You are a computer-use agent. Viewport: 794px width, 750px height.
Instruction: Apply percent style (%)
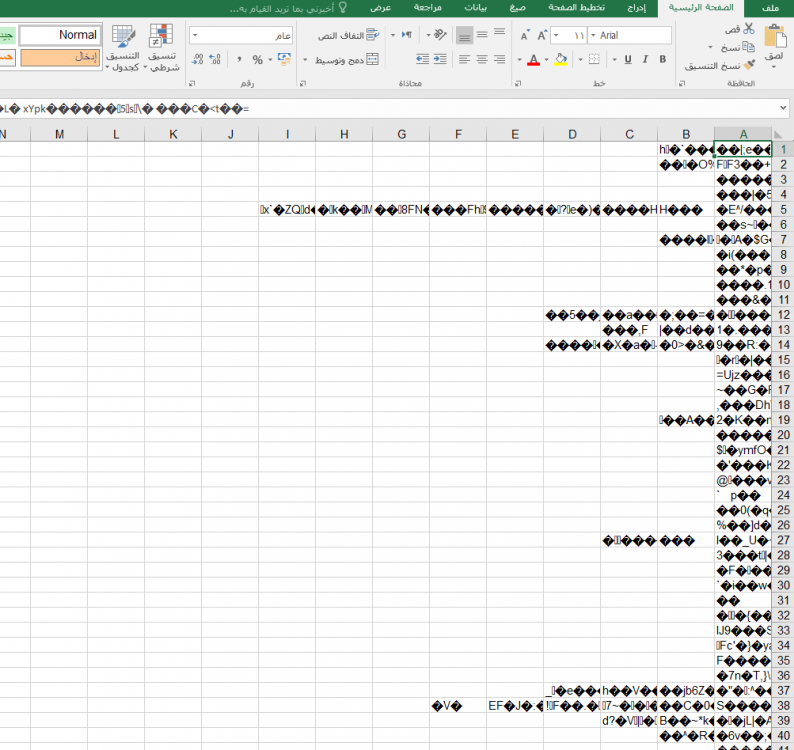click(x=257, y=60)
